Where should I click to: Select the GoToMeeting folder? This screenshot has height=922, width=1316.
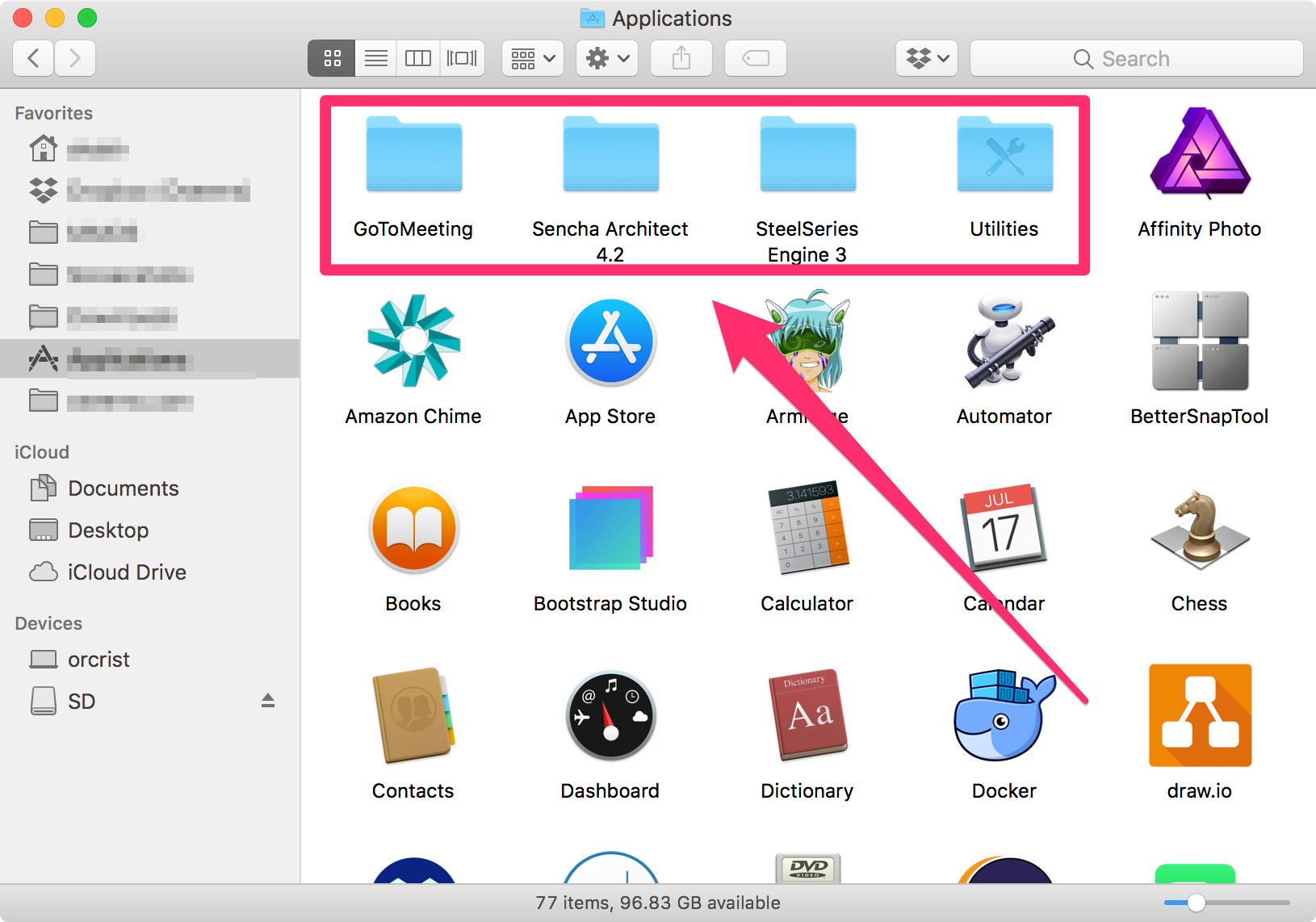coord(413,155)
